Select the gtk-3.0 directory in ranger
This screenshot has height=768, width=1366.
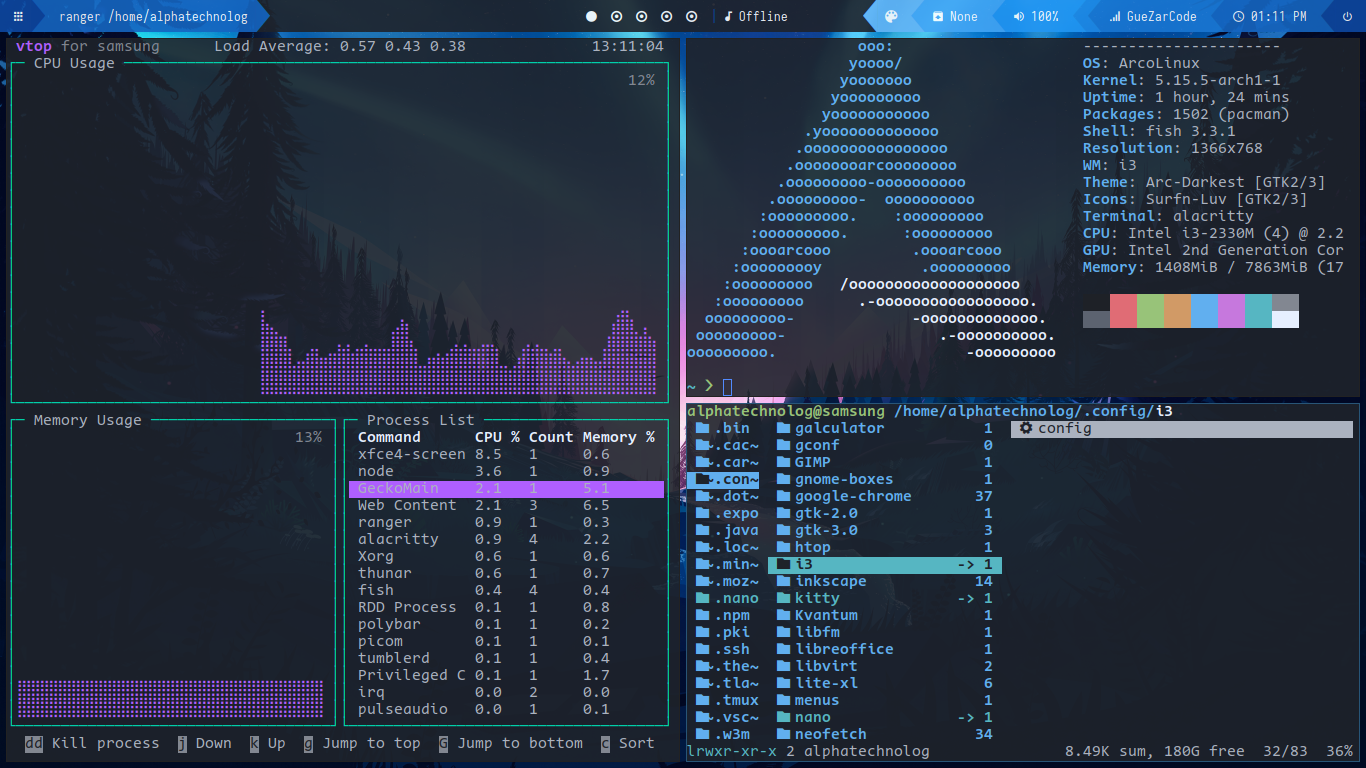pos(885,530)
